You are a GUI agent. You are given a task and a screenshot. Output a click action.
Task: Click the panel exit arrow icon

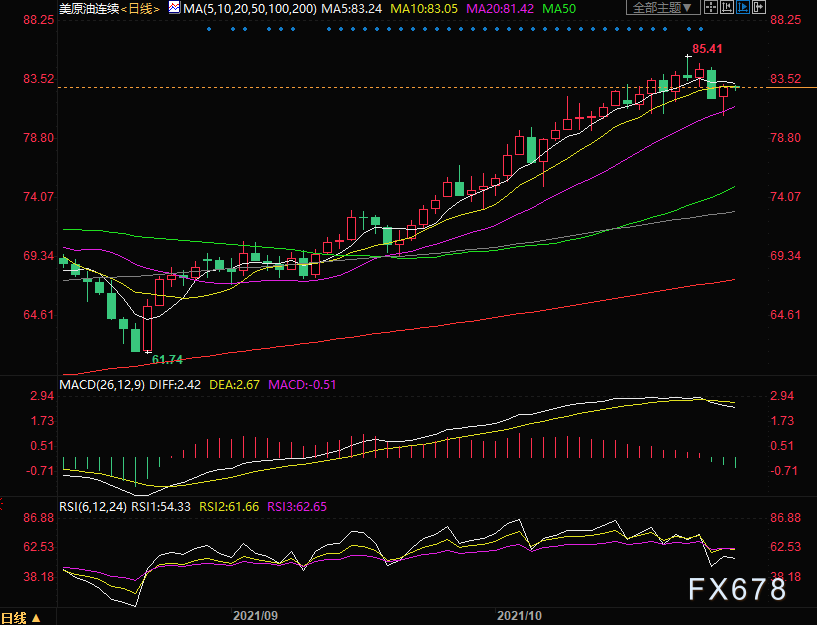click(x=759, y=7)
